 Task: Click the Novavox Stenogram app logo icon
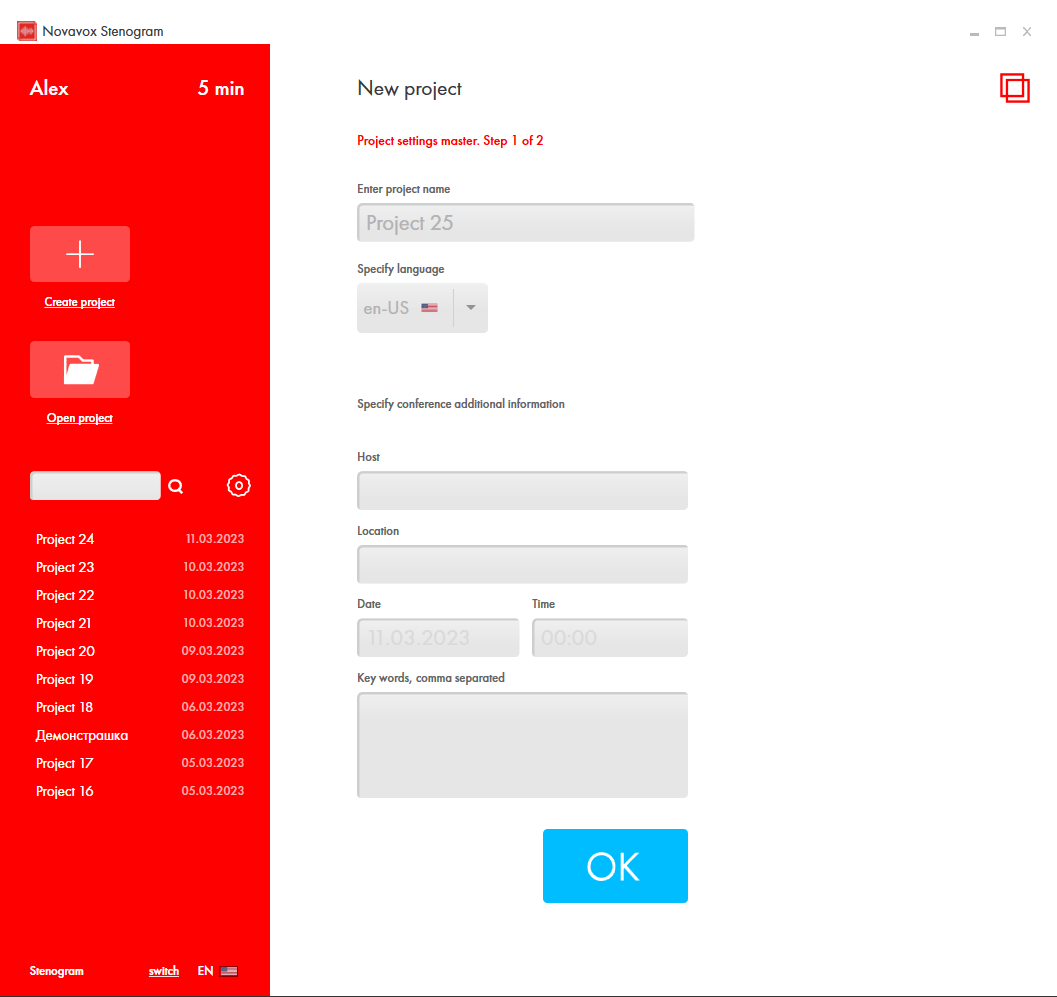point(27,31)
